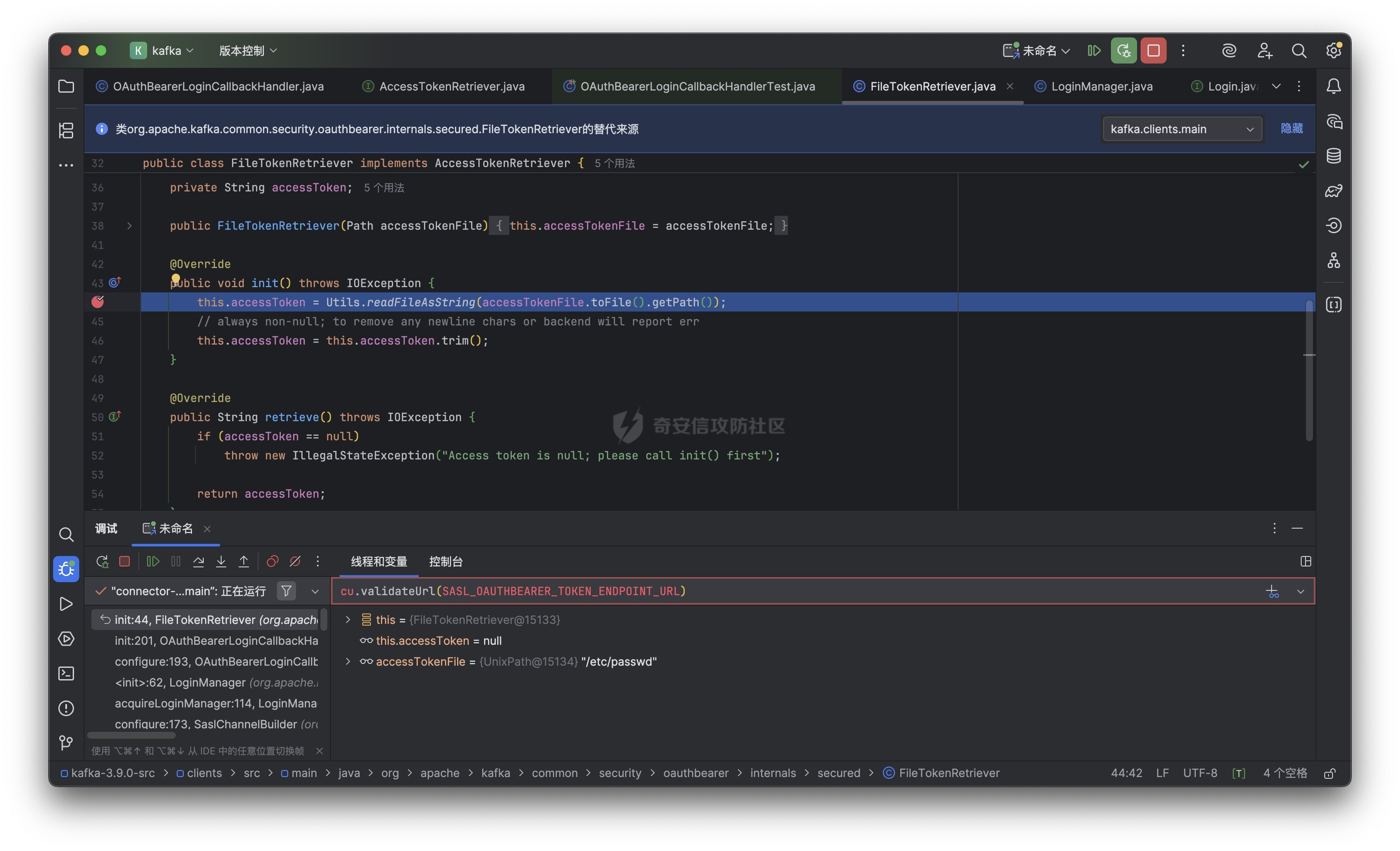Toggle the breakpoint on line 44

coord(98,302)
